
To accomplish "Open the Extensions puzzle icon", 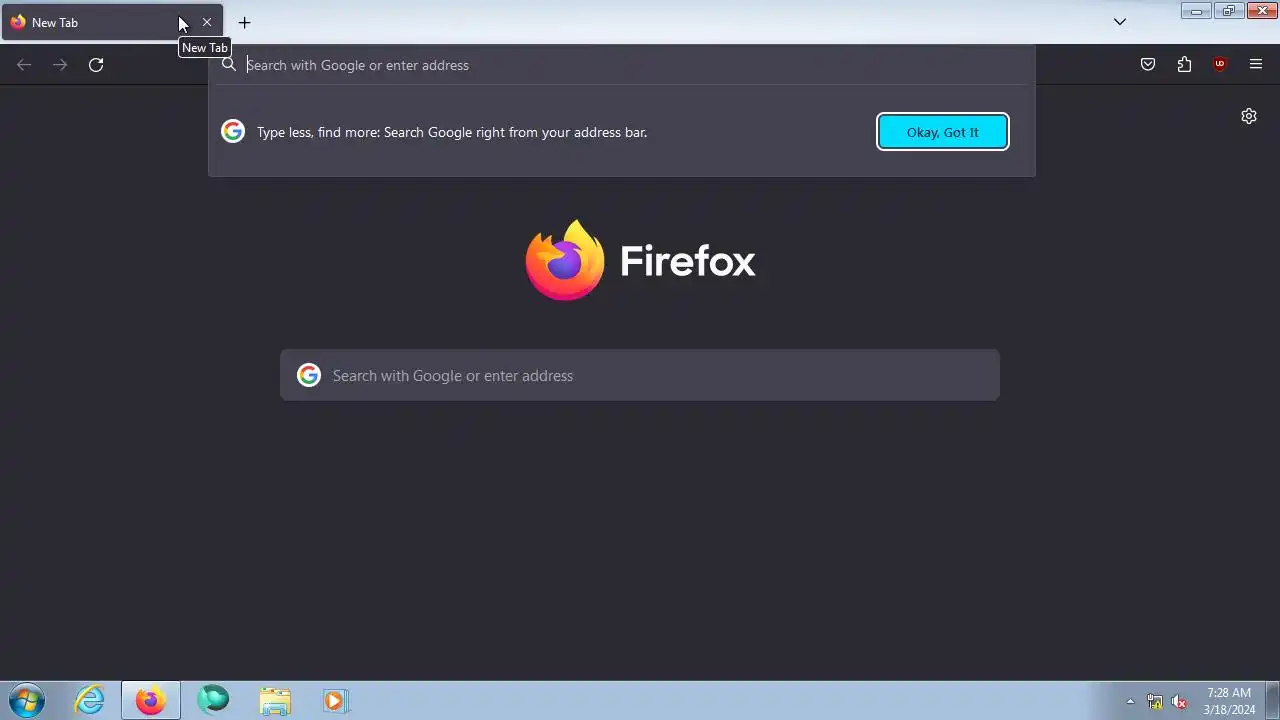I will 1184,65.
